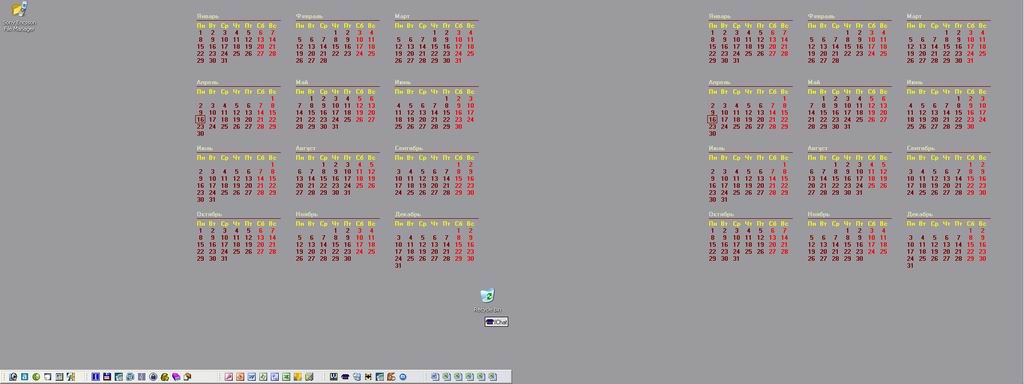Click the boxed date 16 in the left calendar

200,120
